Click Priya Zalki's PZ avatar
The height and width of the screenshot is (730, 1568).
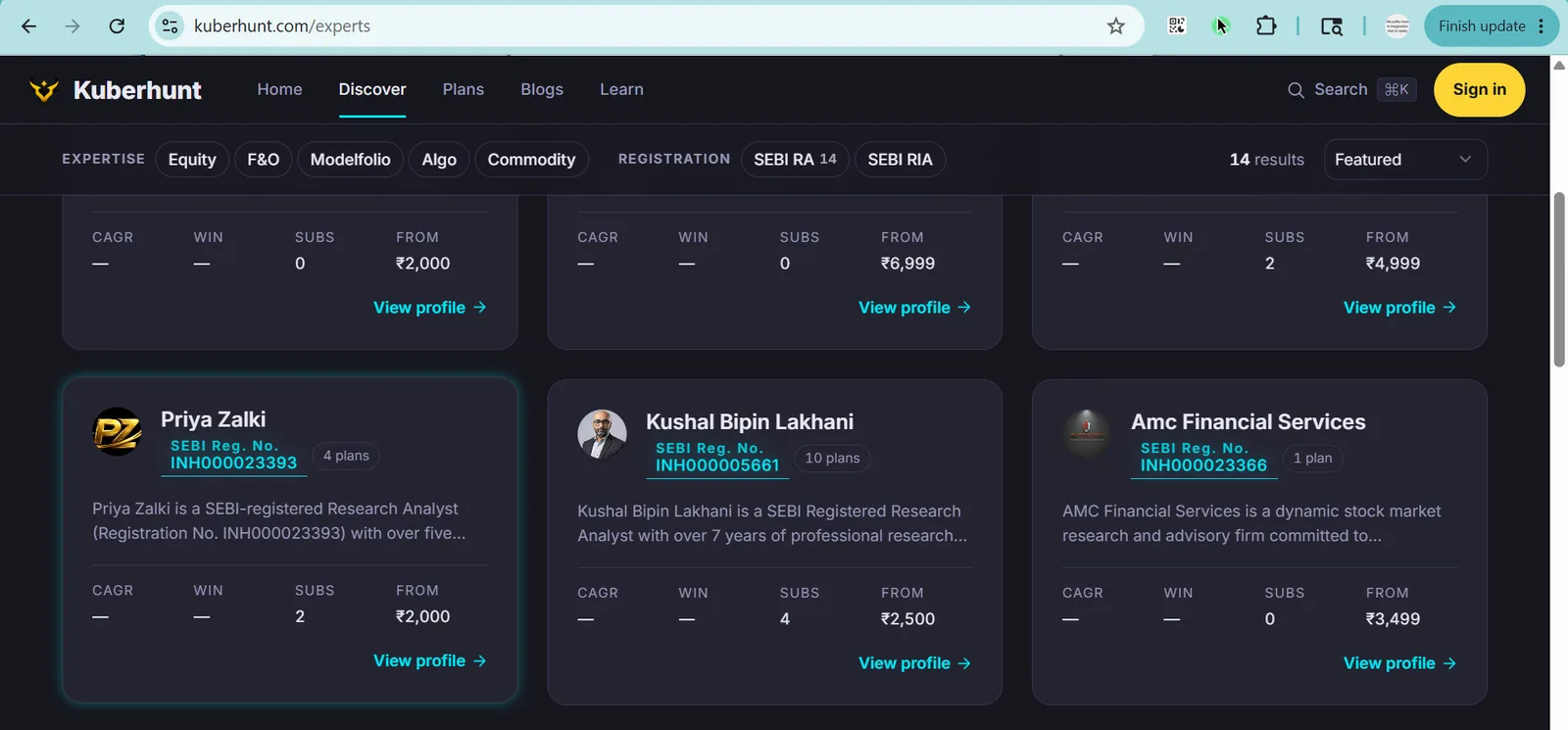tap(117, 432)
